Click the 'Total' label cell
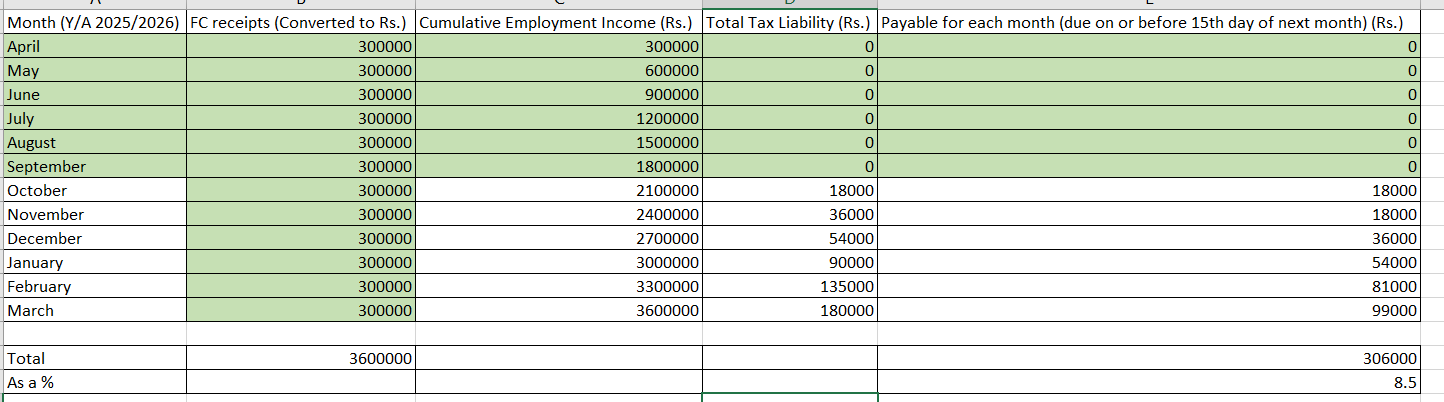The image size is (1444, 402). click(x=93, y=358)
